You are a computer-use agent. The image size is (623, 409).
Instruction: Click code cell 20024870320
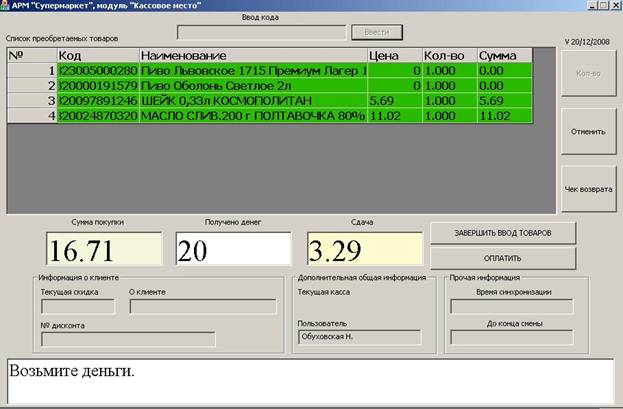click(x=99, y=116)
